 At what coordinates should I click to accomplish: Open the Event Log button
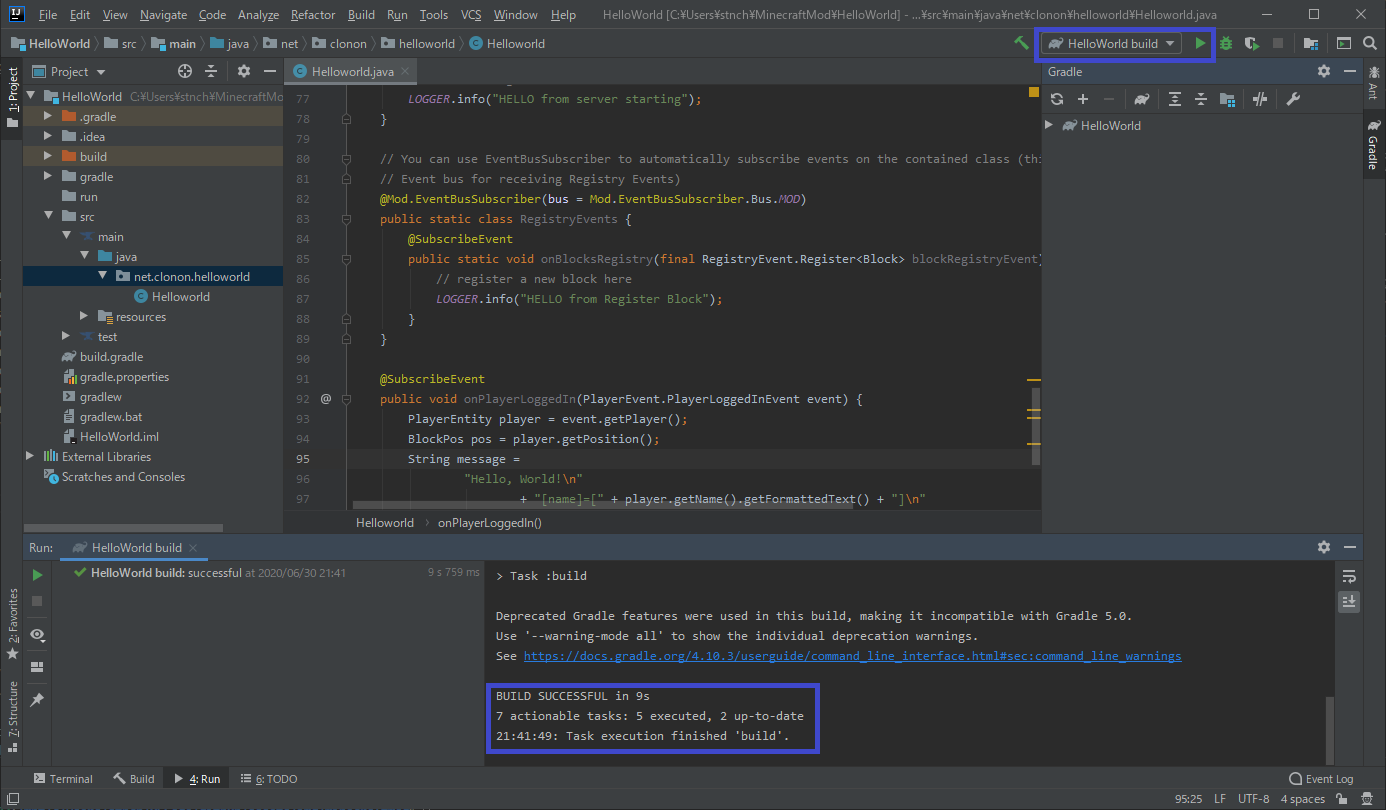click(1321, 779)
